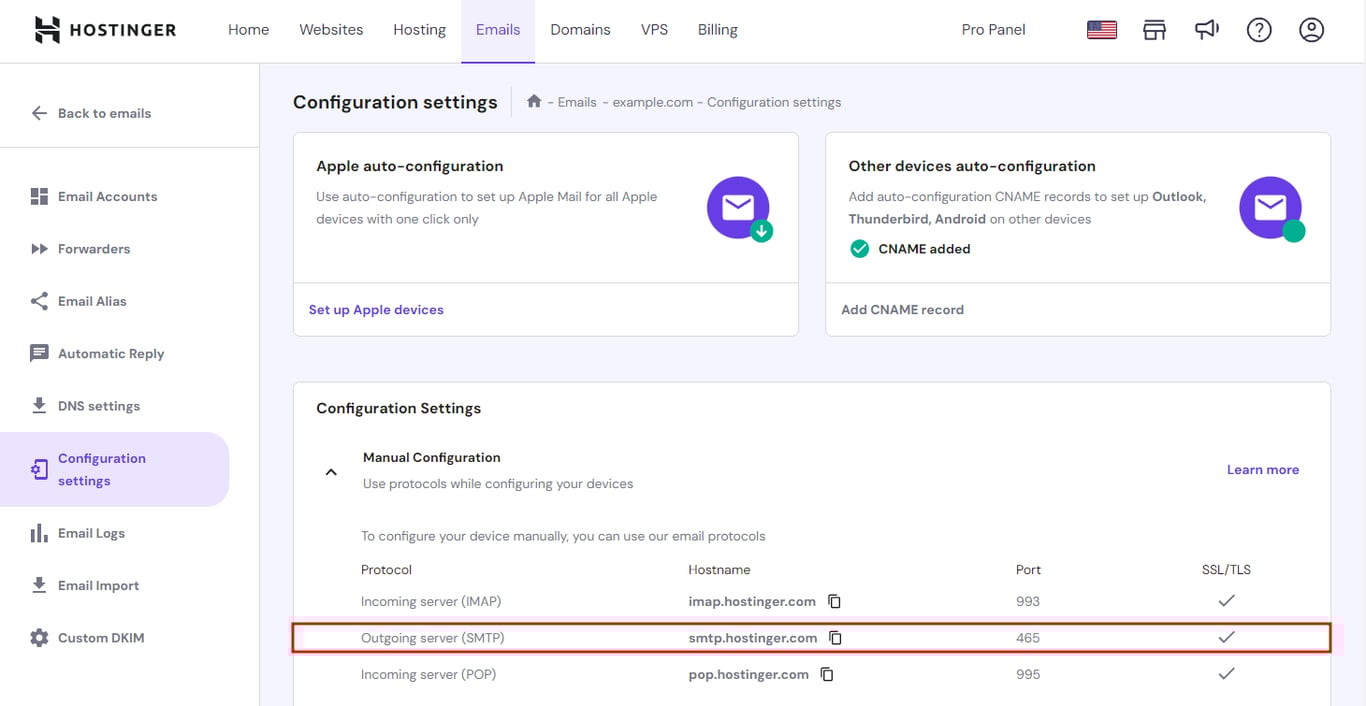Click the DNS settings download icon

(38, 405)
